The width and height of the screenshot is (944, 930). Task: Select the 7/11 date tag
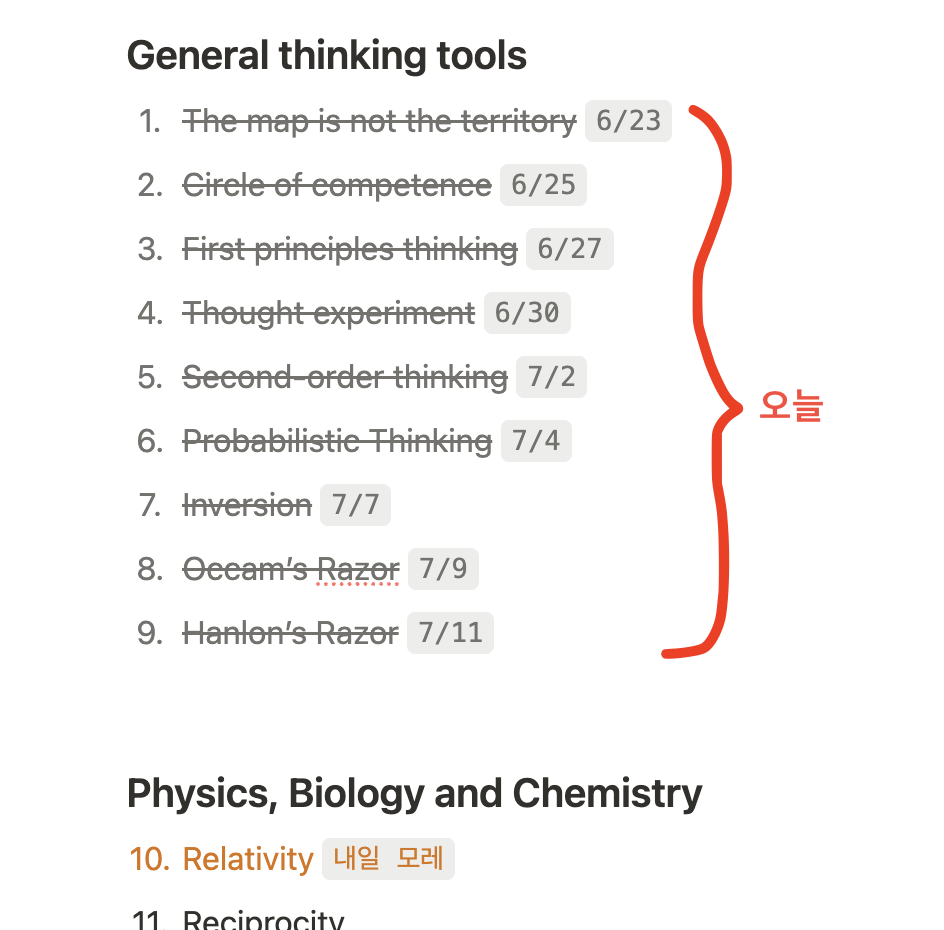click(x=450, y=634)
